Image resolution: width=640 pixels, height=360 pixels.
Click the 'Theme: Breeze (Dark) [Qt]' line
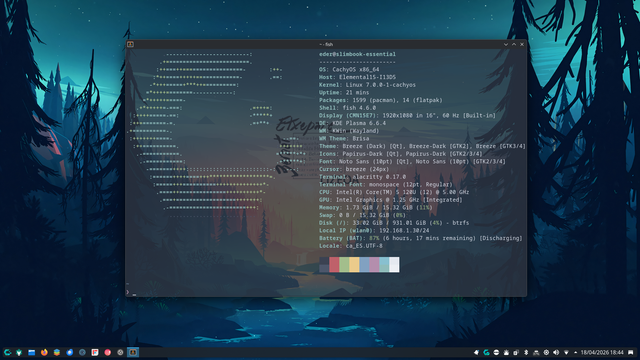point(422,146)
